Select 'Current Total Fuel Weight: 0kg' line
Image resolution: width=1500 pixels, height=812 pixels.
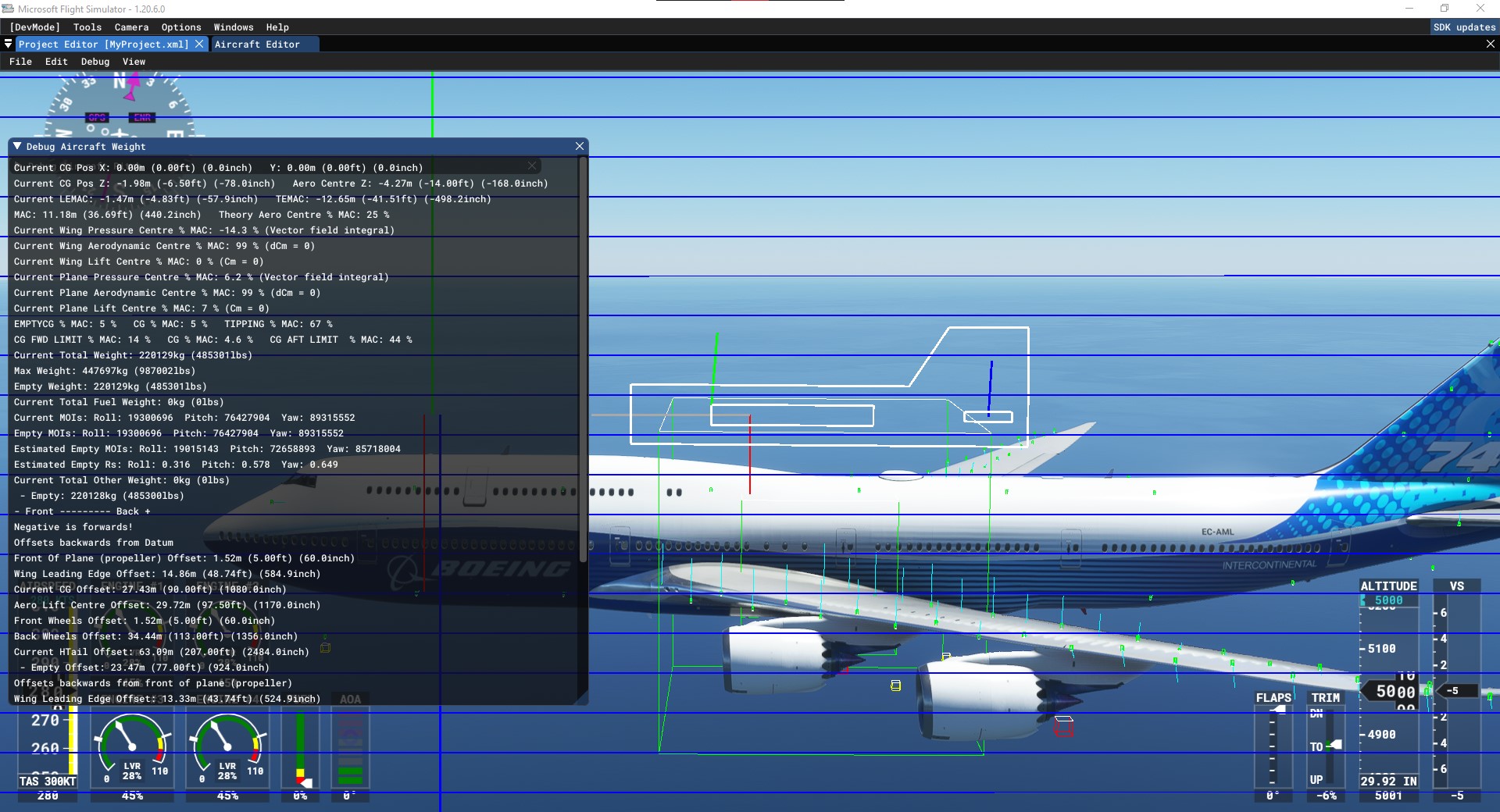119,402
